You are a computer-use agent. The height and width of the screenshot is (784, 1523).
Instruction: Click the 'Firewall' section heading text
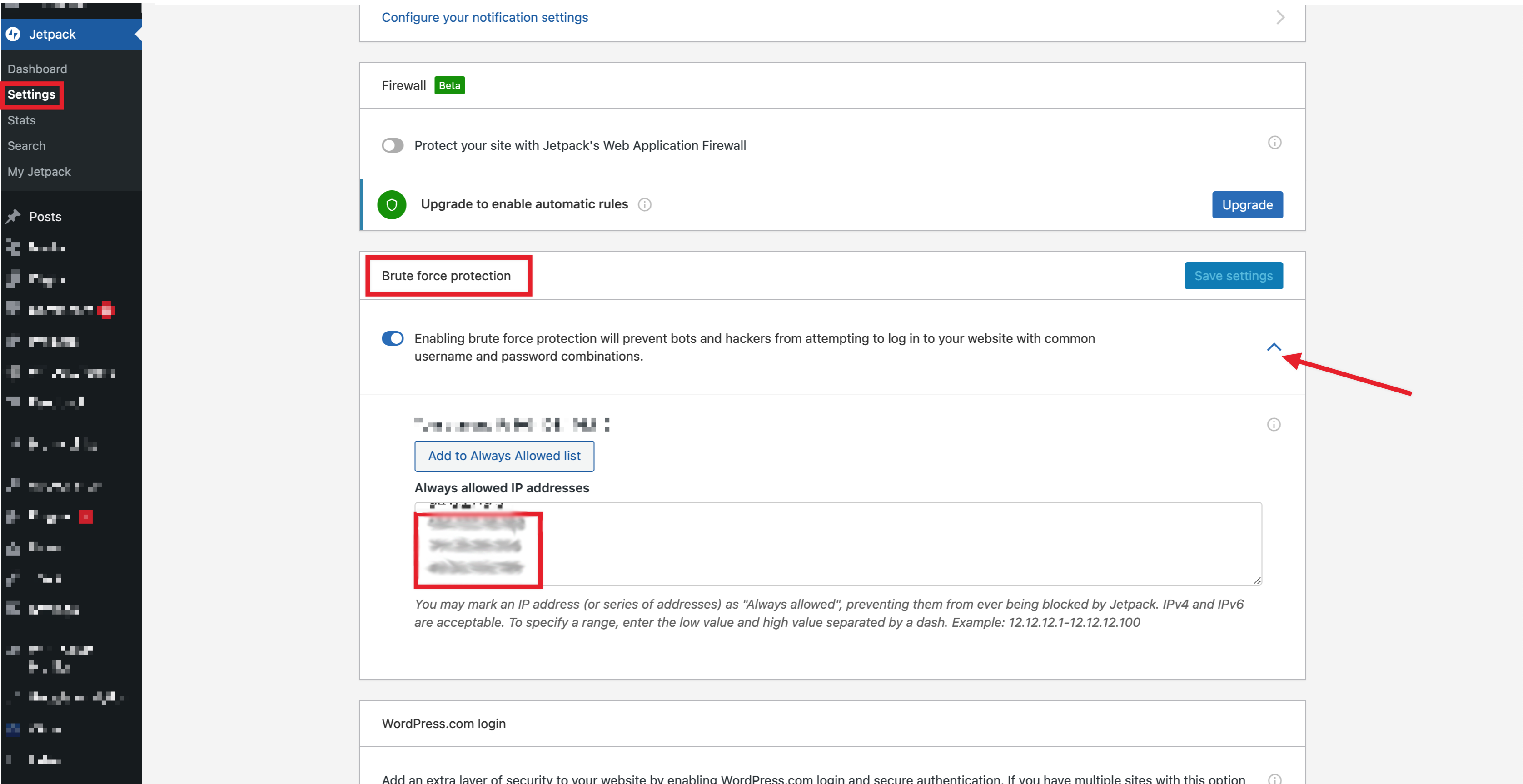(x=404, y=86)
